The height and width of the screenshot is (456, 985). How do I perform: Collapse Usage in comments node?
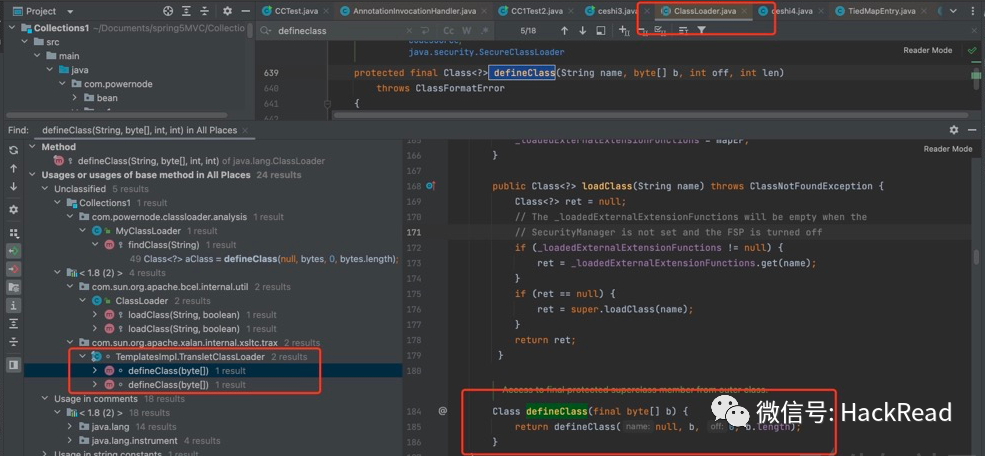pos(45,399)
